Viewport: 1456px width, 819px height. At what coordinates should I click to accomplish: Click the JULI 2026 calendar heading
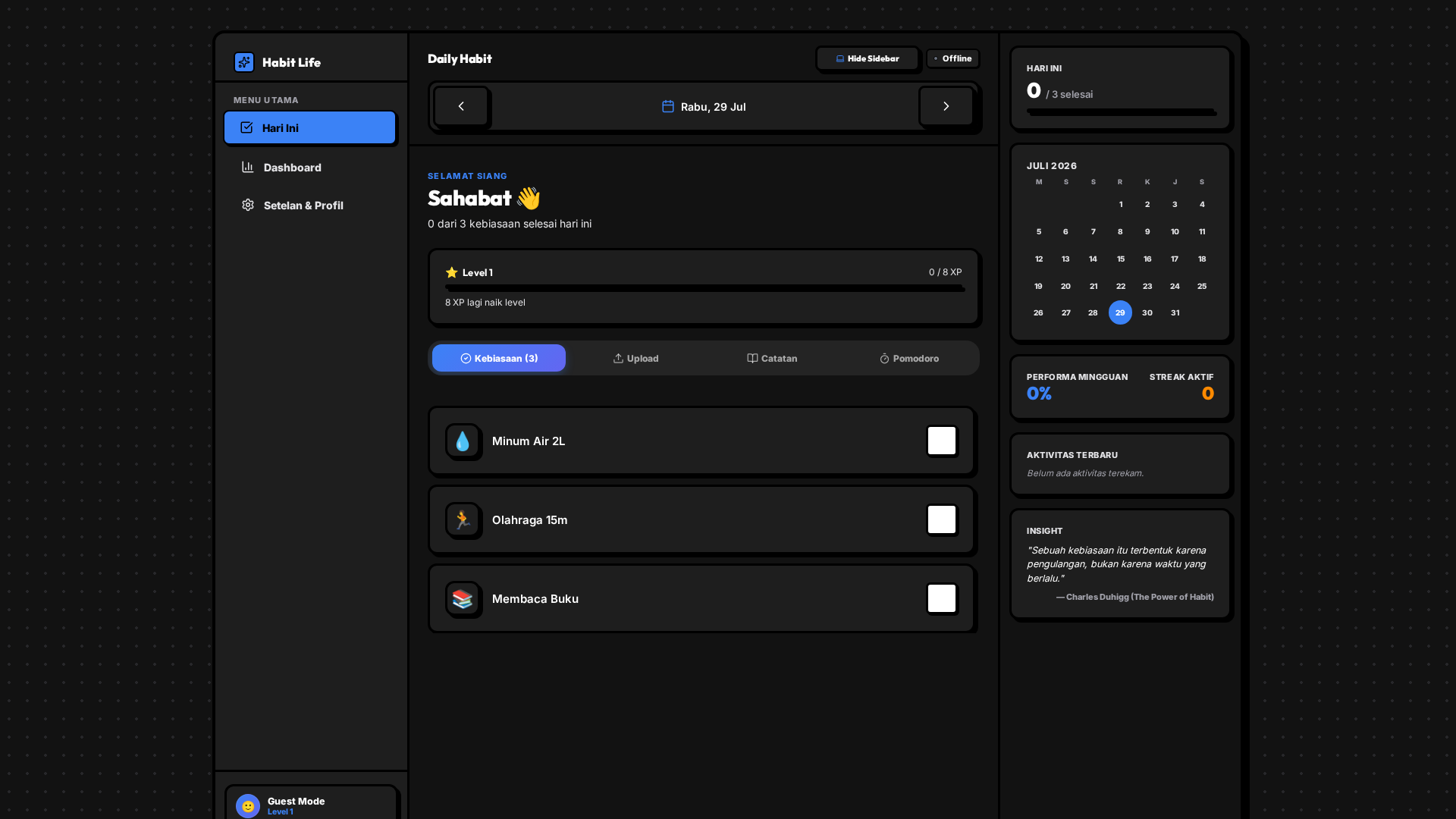pyautogui.click(x=1052, y=165)
